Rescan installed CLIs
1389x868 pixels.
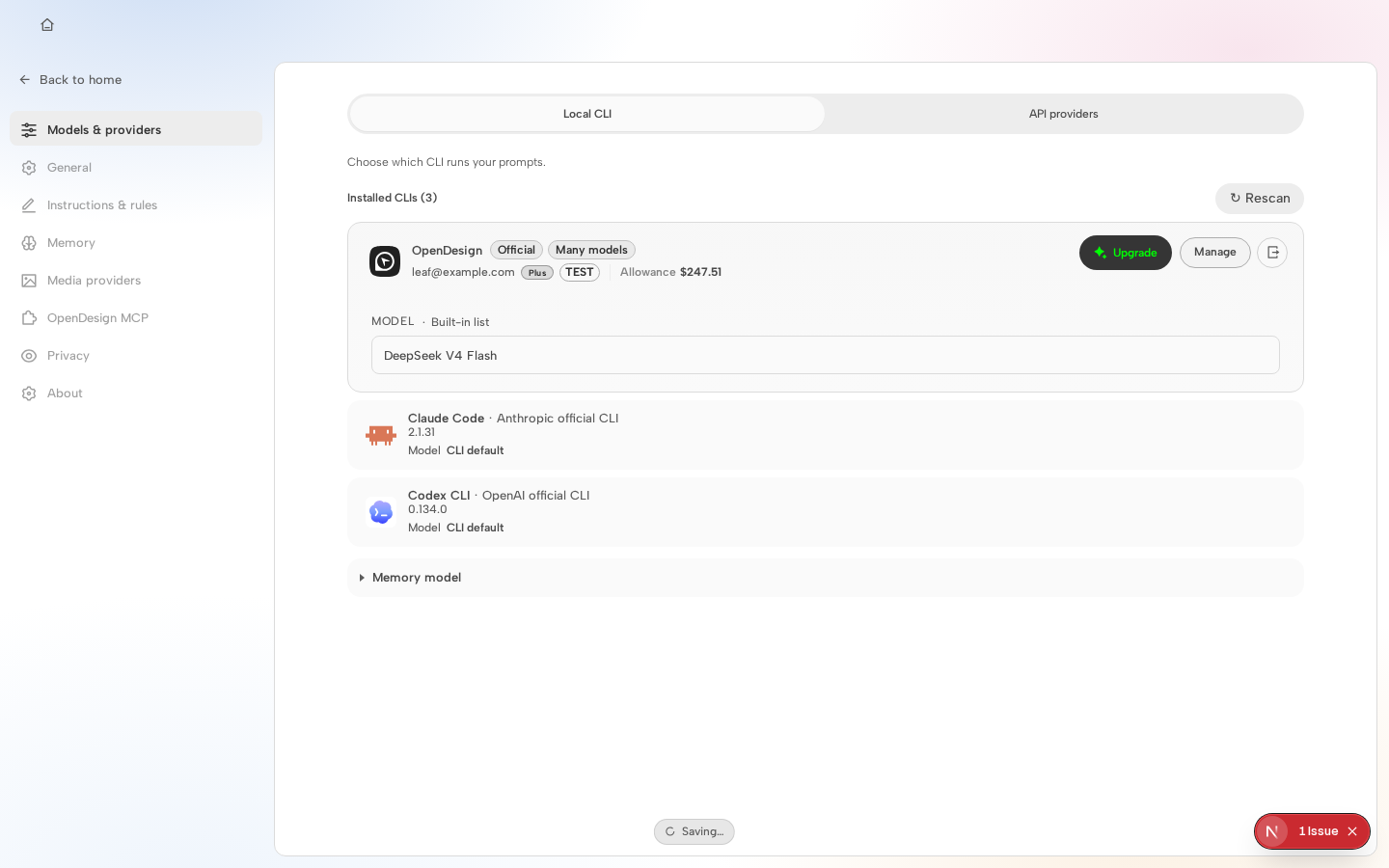1260,199
